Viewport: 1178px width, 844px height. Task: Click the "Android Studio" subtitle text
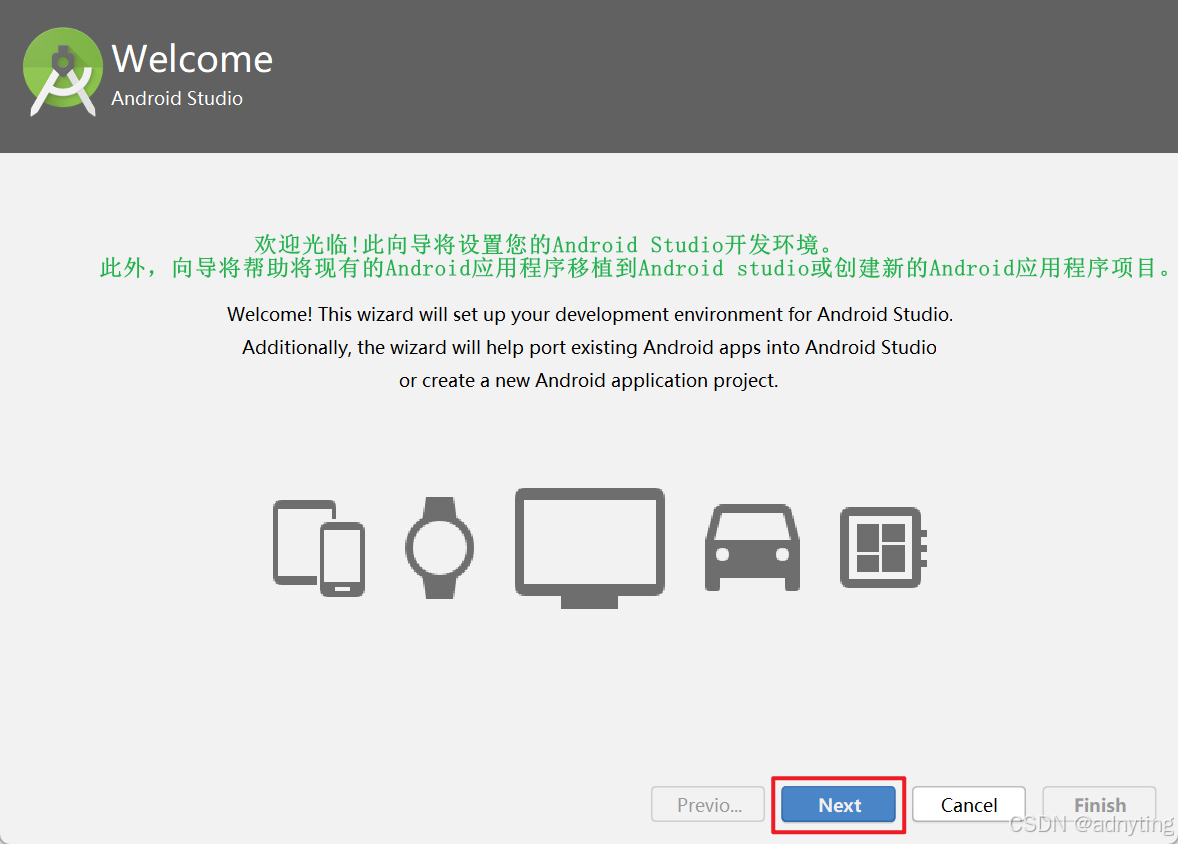click(177, 98)
